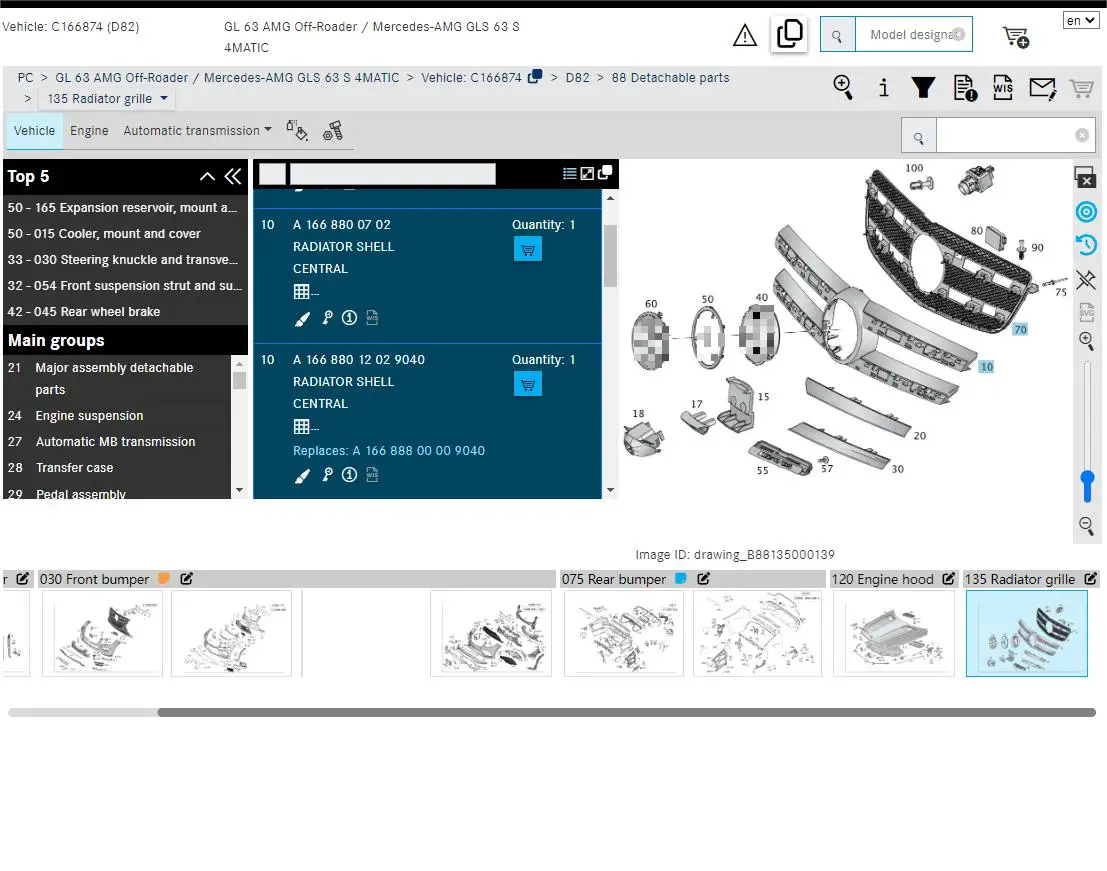Open Automatic transmission dropdown tab
The width and height of the screenshot is (1107, 871).
tap(197, 131)
